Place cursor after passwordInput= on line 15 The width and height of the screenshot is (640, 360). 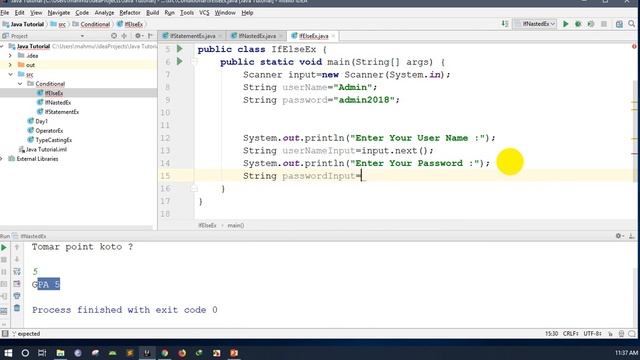click(x=362, y=176)
